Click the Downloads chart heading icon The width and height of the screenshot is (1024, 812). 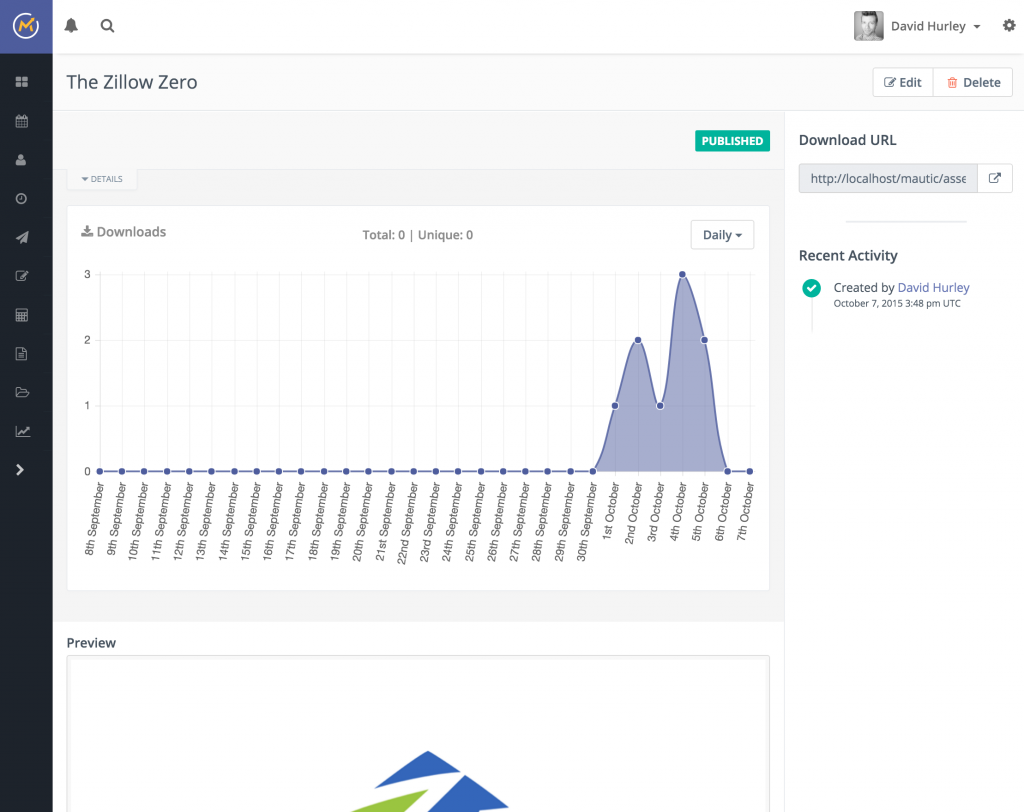87,231
